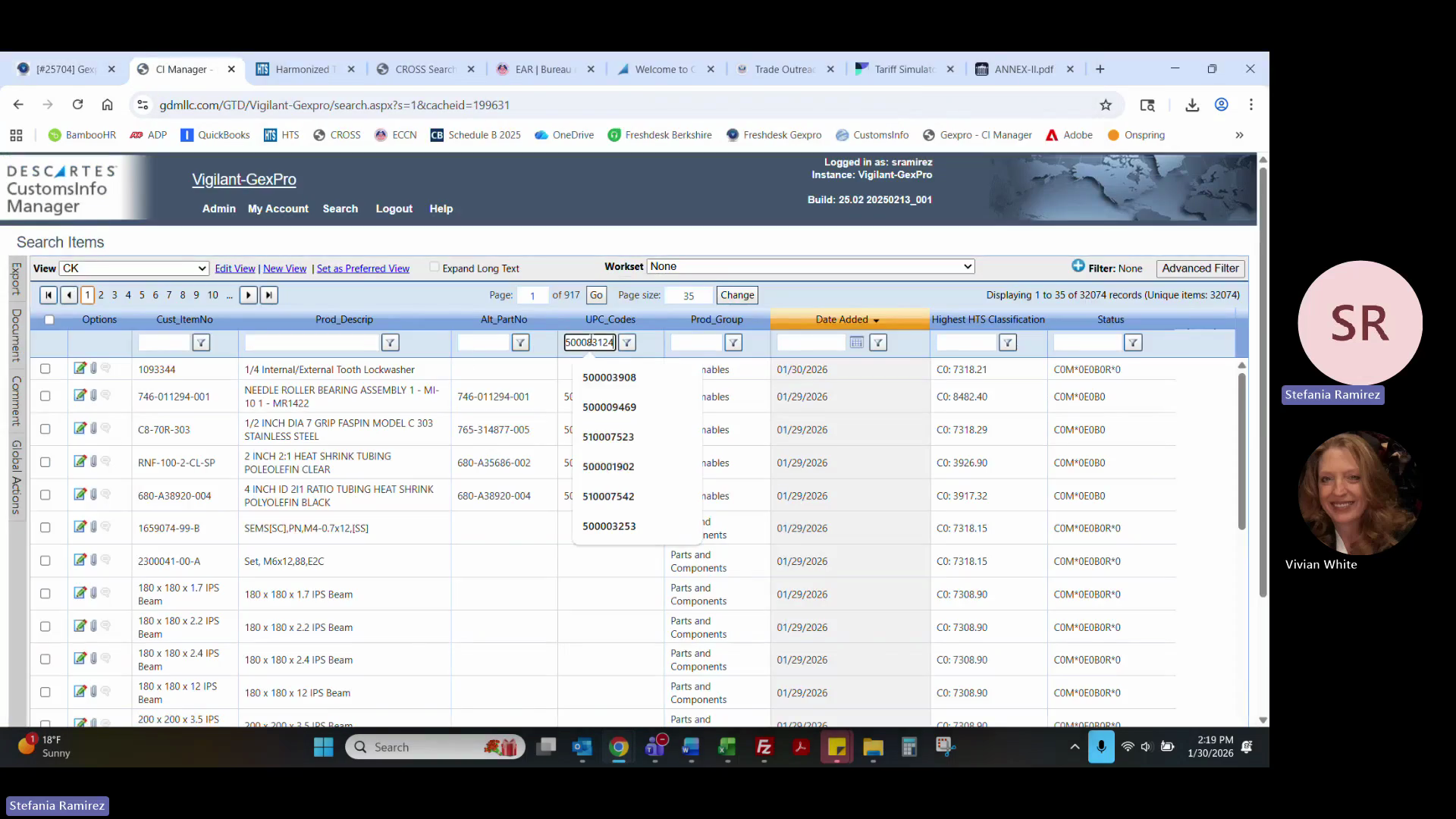Open the Edit View link
This screenshot has width=1456, height=819.
(x=234, y=268)
